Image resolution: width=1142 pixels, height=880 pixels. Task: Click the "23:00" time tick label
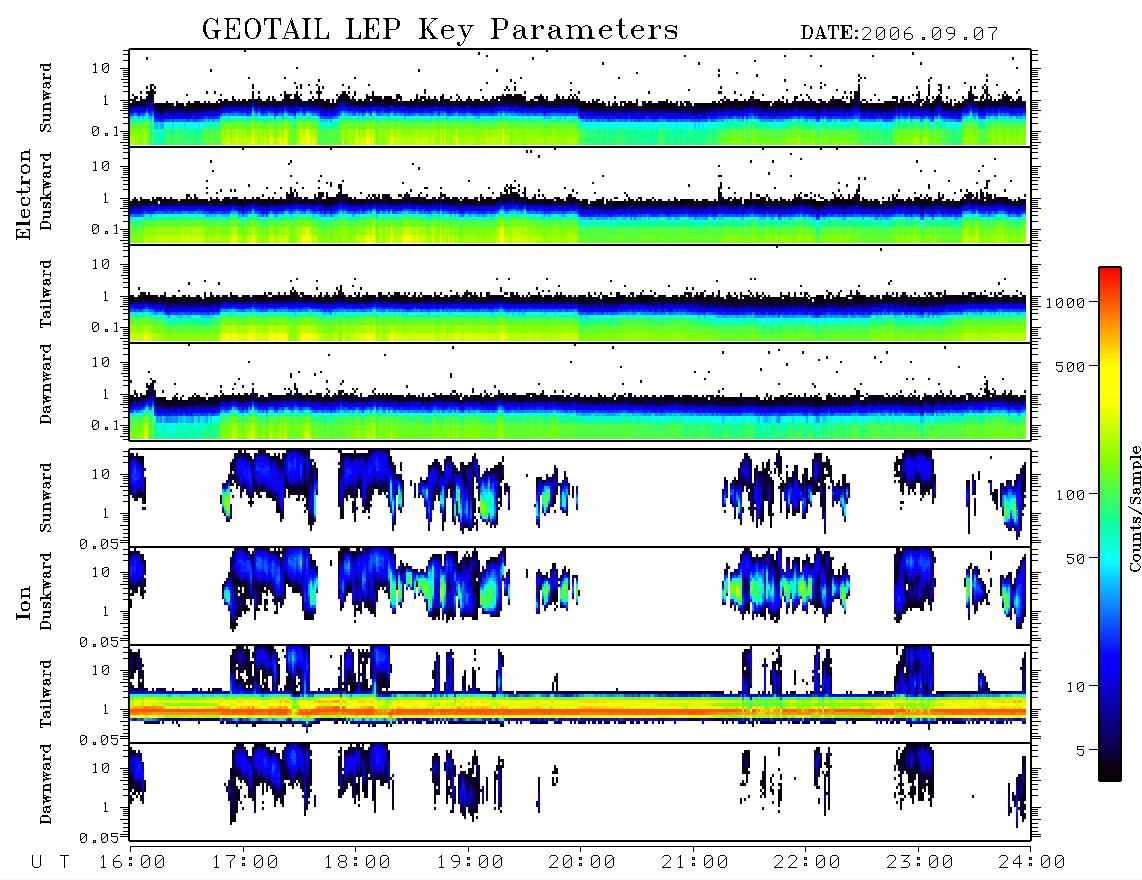[x=921, y=863]
